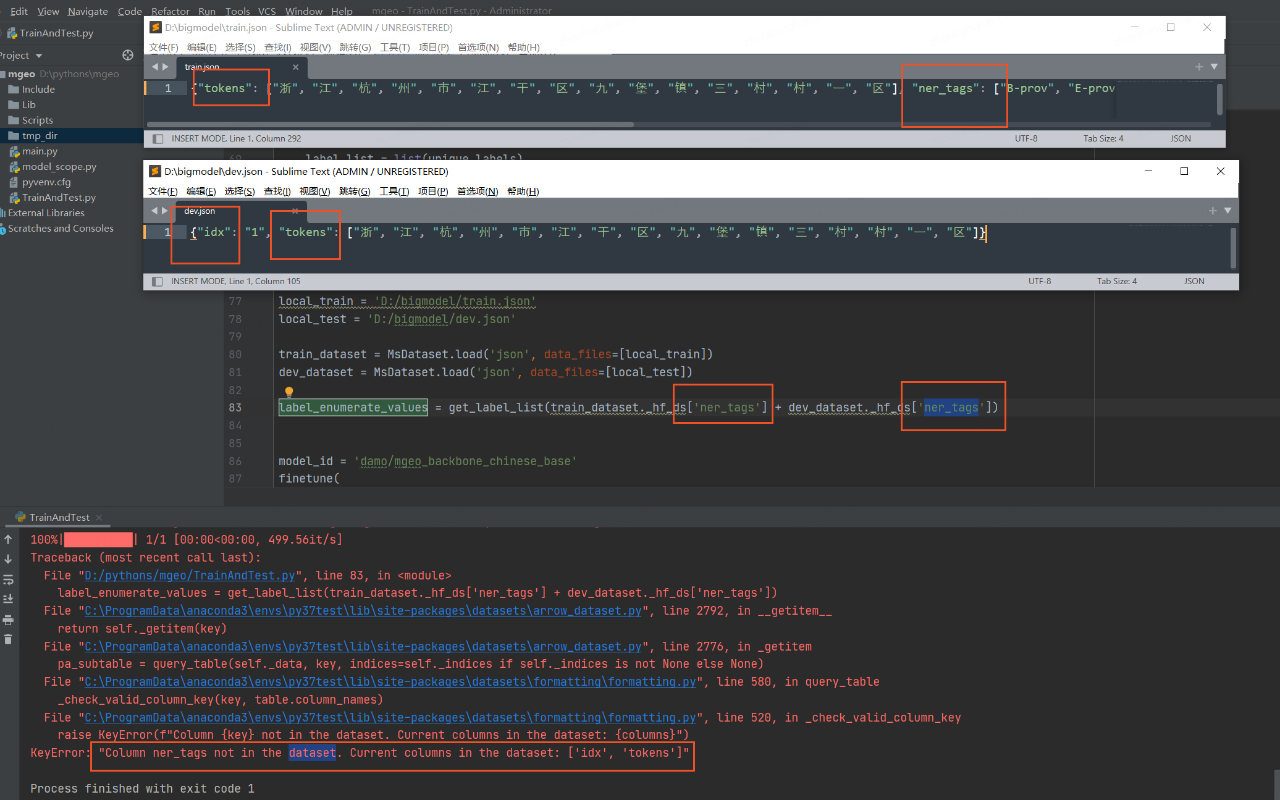Add a new tab in the train.json window

(x=1199, y=67)
